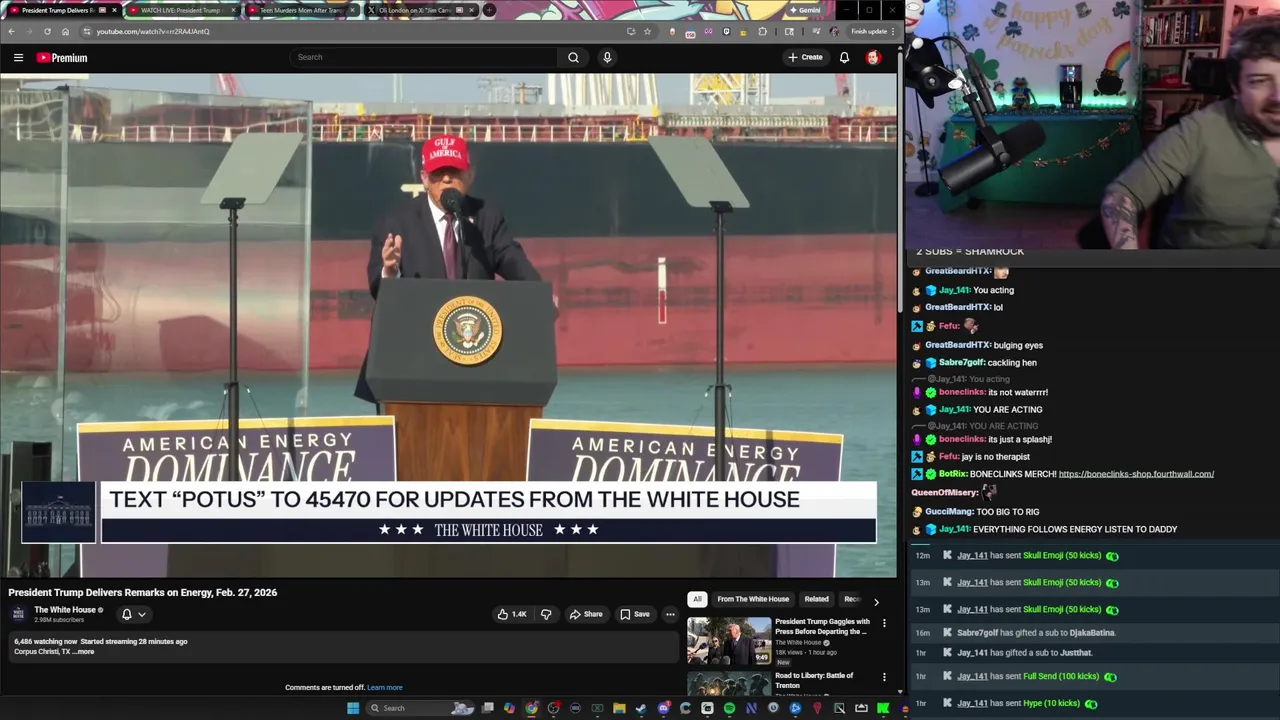1280x720 pixels.
Task: Select the From The White House chip
Action: pyautogui.click(x=753, y=599)
